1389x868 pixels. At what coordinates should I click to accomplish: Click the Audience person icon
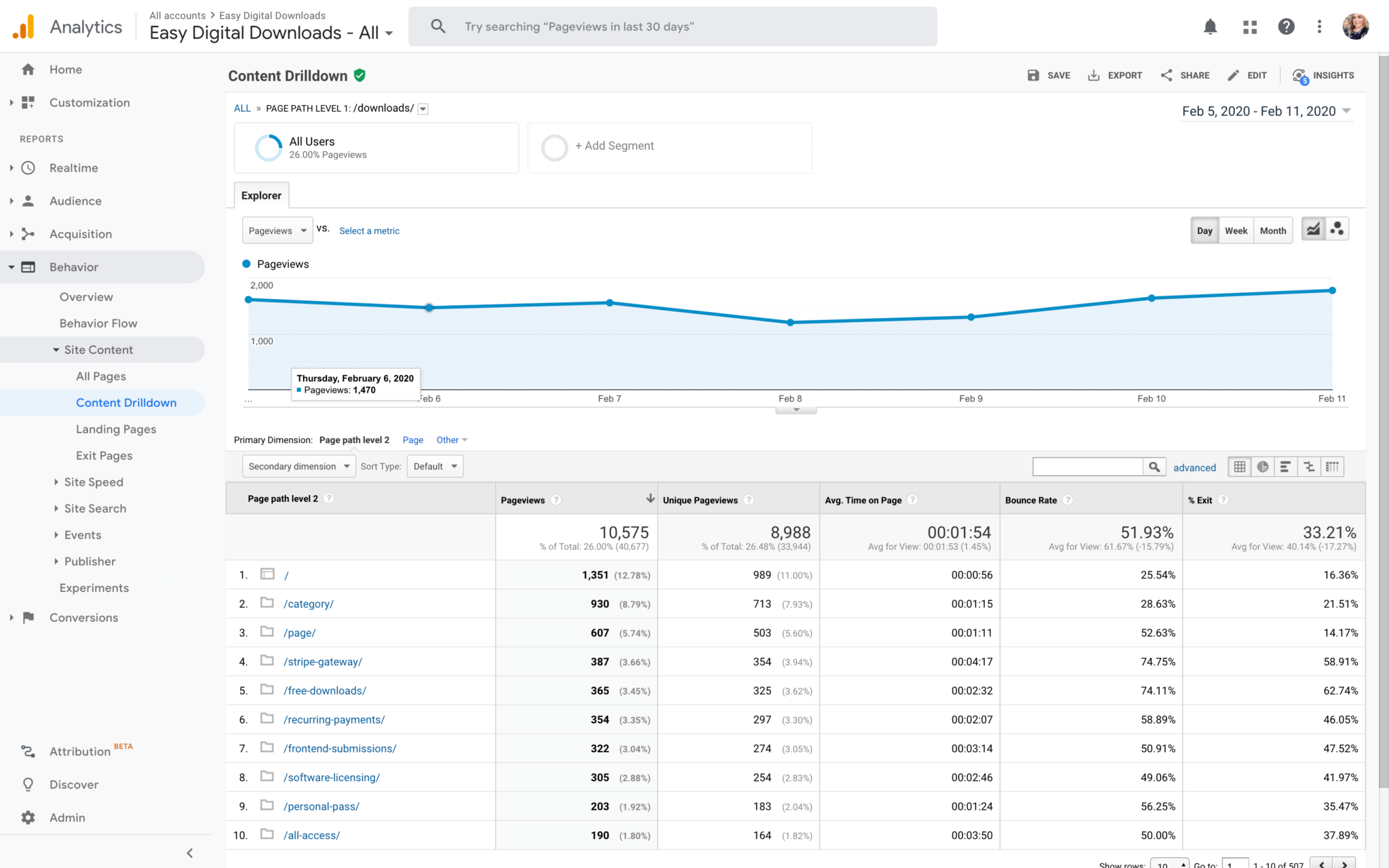[x=28, y=201]
